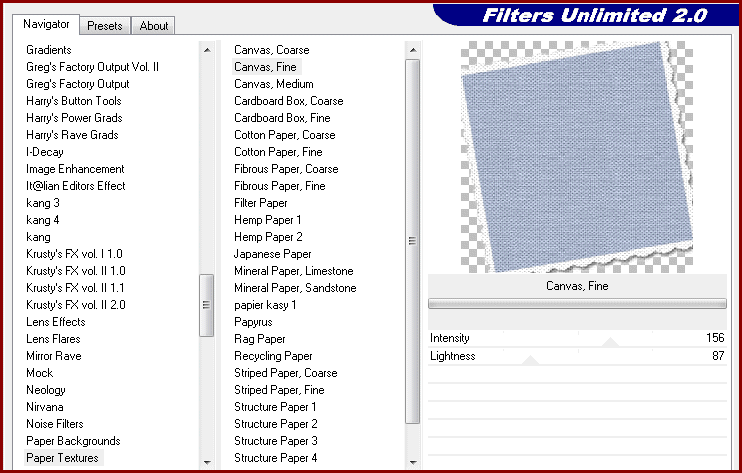Select Image Enhancement category
Screen dimensions: 742x473
pyautogui.click(x=75, y=169)
